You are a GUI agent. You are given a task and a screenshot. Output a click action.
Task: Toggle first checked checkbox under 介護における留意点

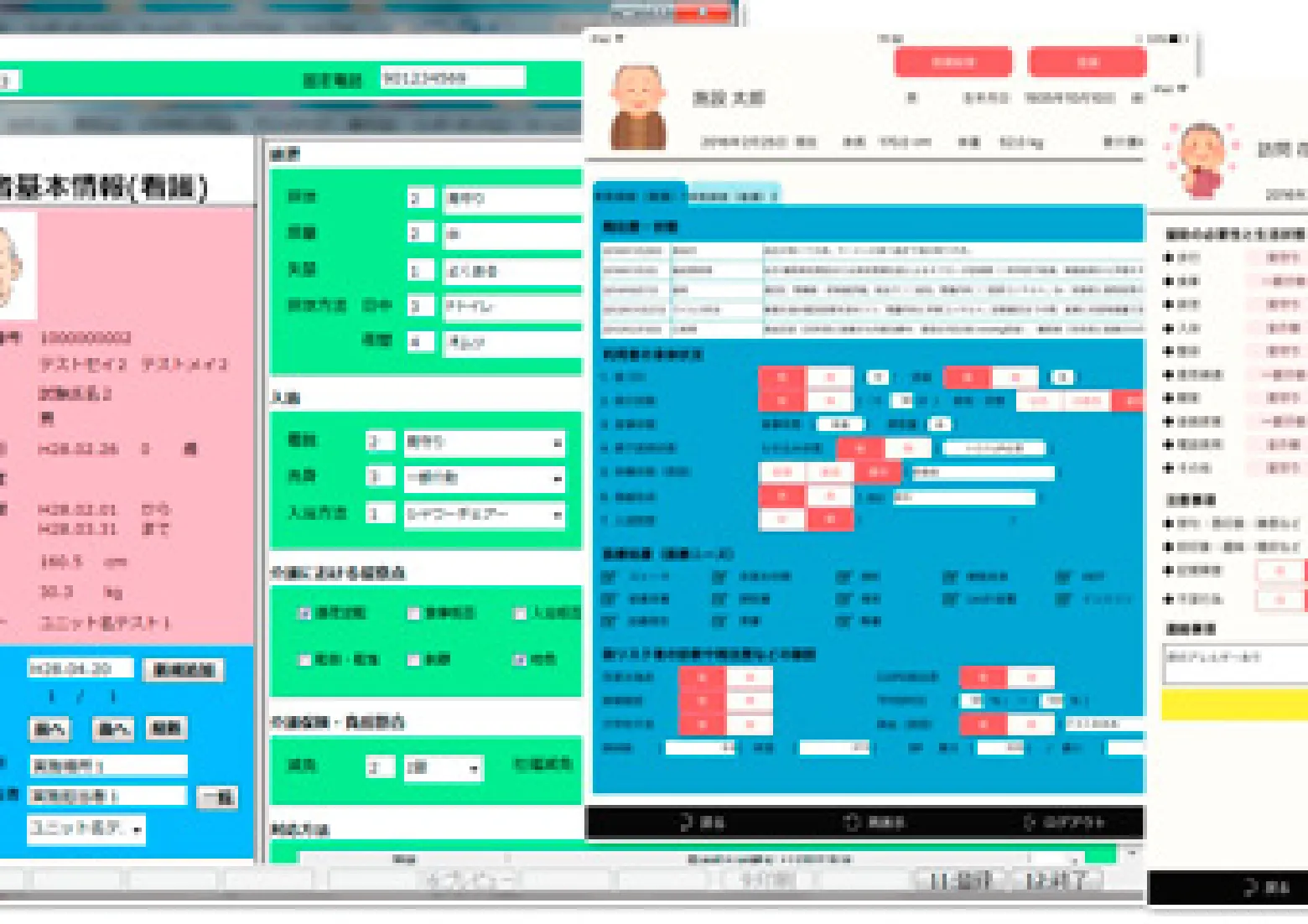pyautogui.click(x=305, y=613)
